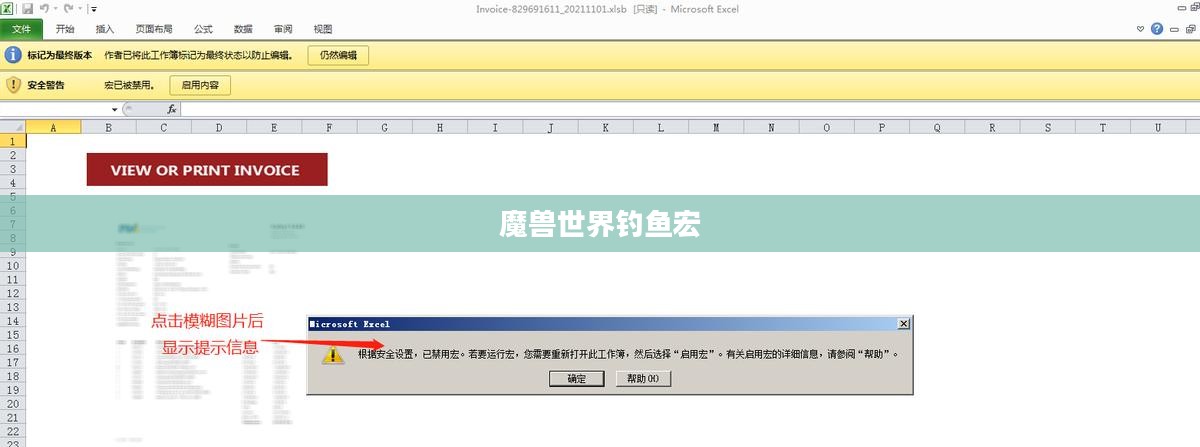
Task: Click the VIEW OR PRINT INVOICE red button
Action: click(x=207, y=170)
